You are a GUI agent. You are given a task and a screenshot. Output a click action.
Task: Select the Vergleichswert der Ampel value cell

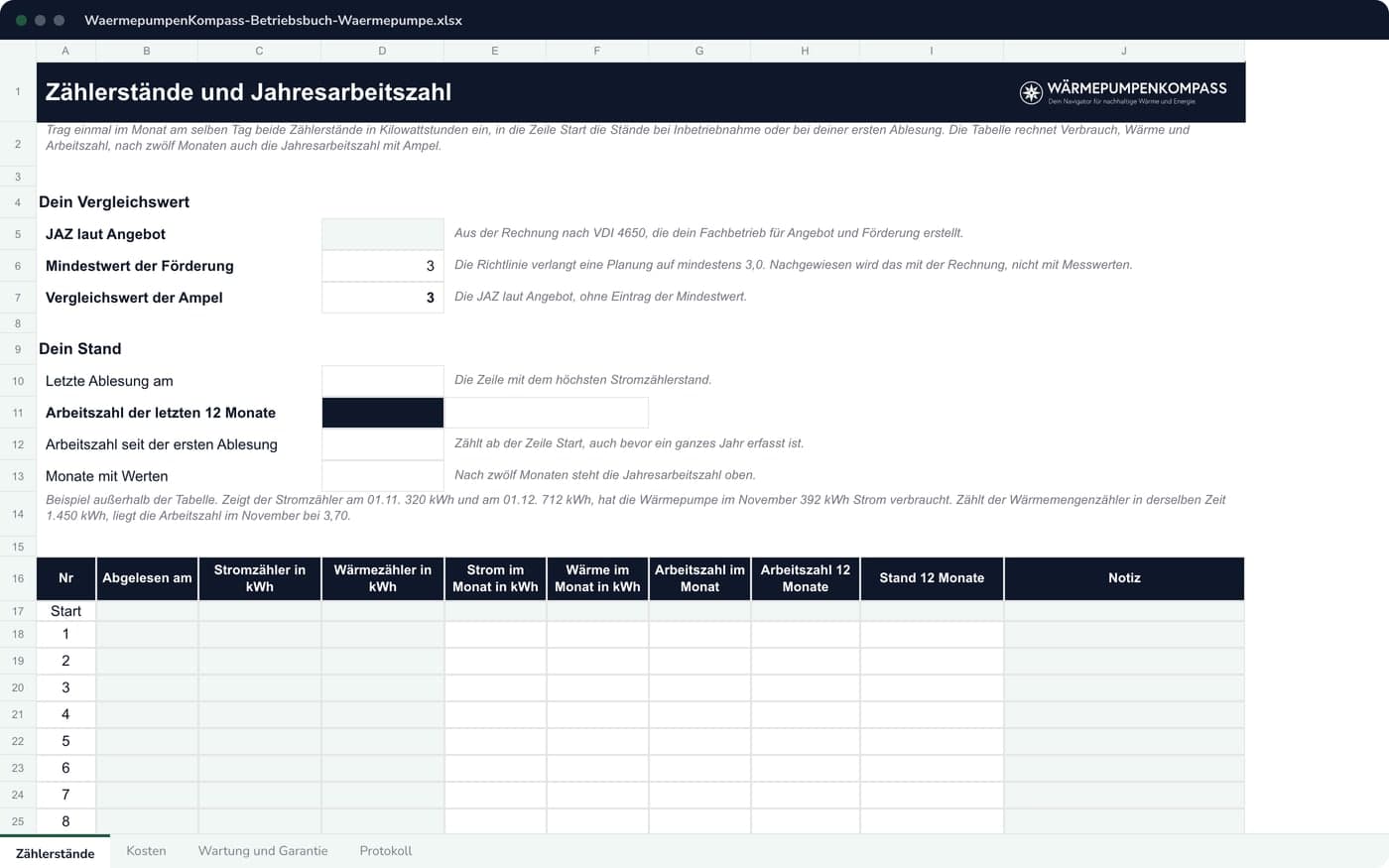(383, 298)
